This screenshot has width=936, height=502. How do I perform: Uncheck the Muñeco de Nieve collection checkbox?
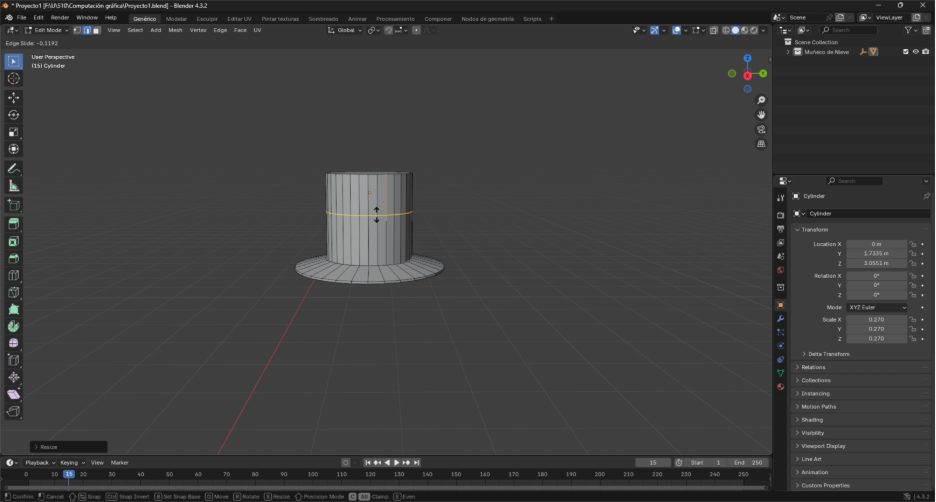pyautogui.click(x=905, y=51)
